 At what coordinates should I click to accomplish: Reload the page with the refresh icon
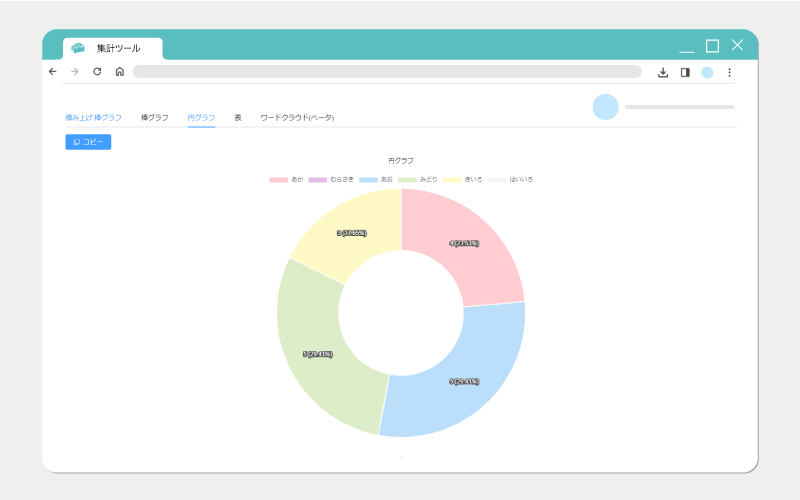pyautogui.click(x=97, y=71)
